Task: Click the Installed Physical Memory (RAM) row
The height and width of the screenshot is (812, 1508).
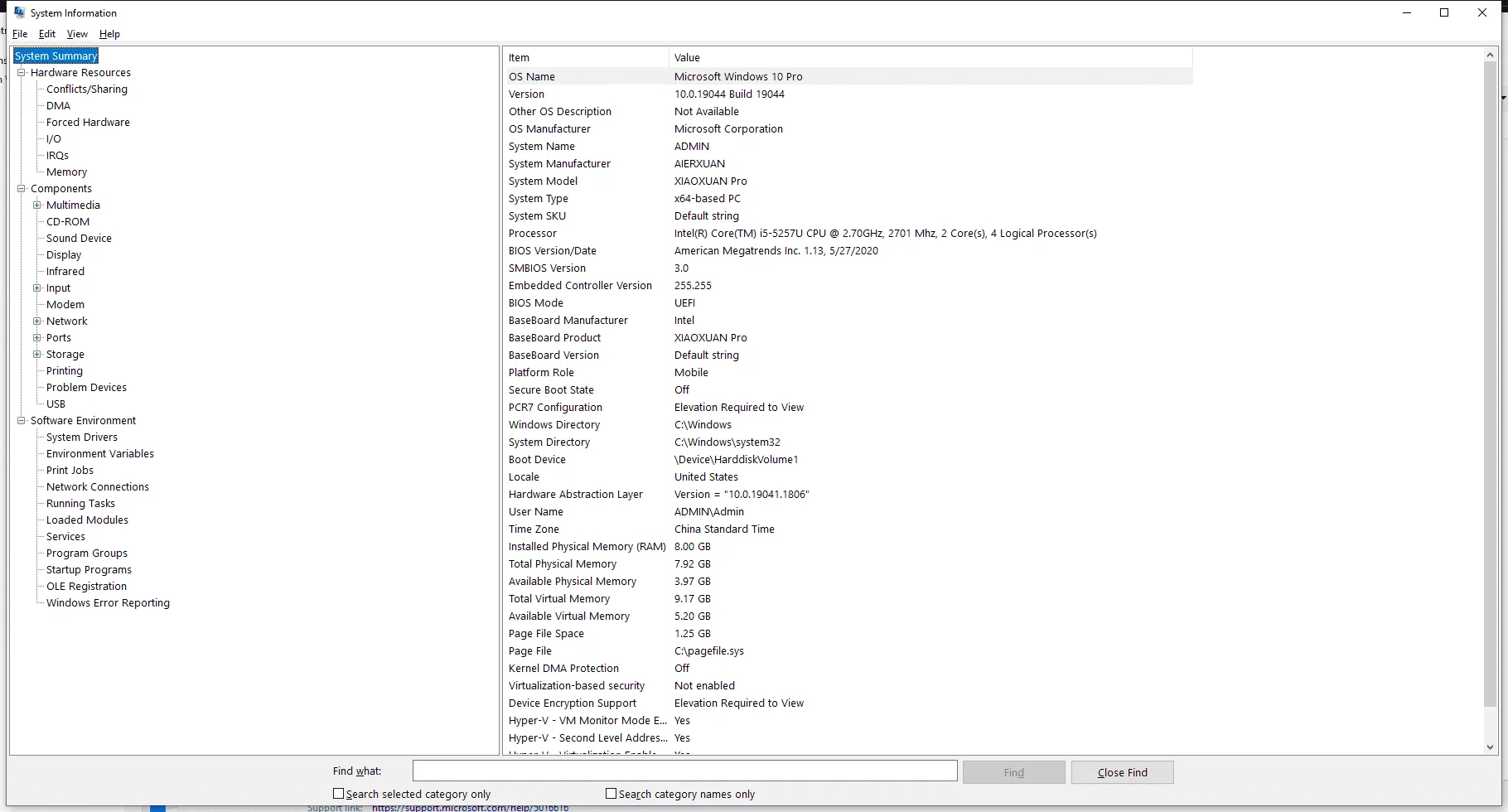Action: tap(848, 547)
